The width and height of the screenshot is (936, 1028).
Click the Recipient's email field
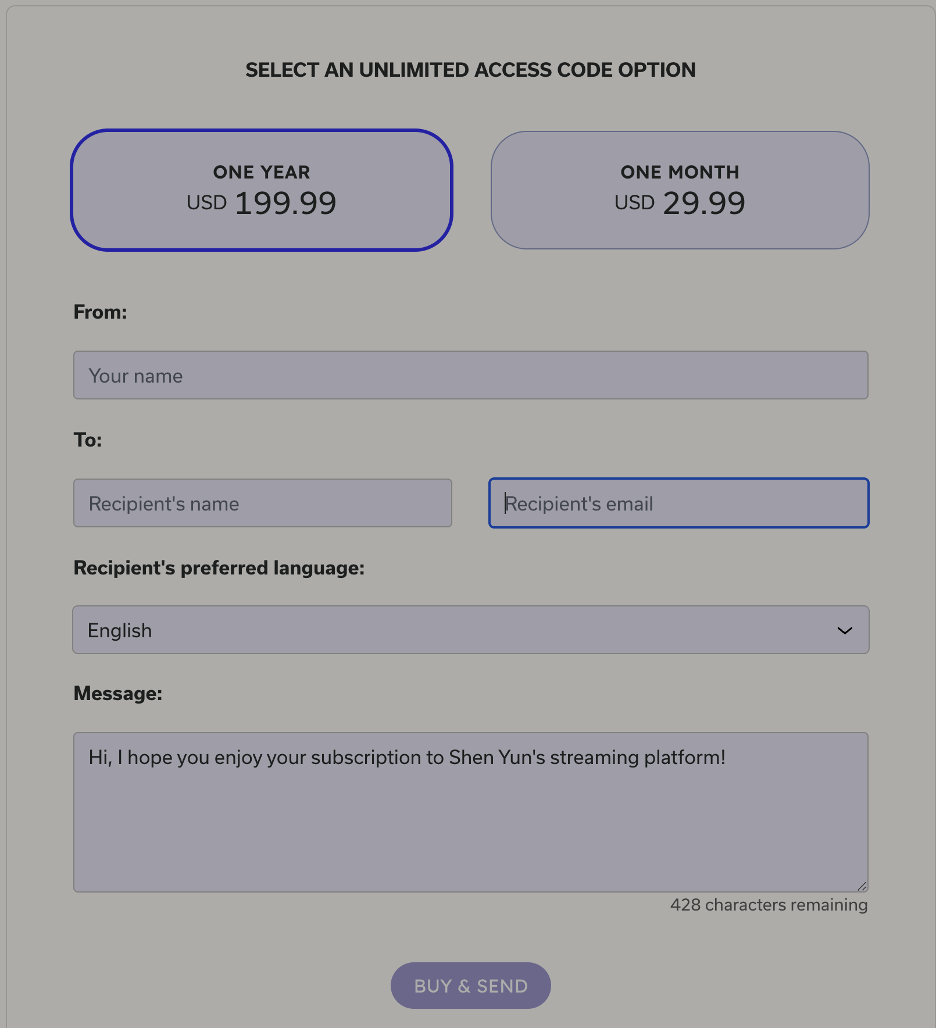678,503
